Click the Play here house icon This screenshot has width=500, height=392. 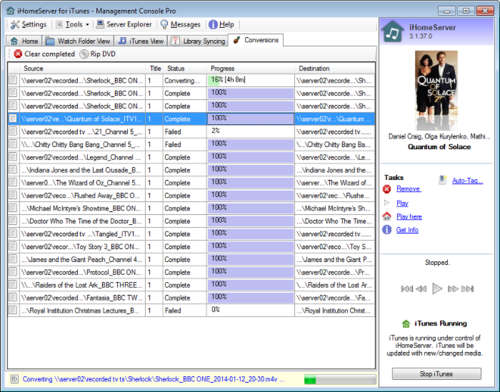click(387, 216)
